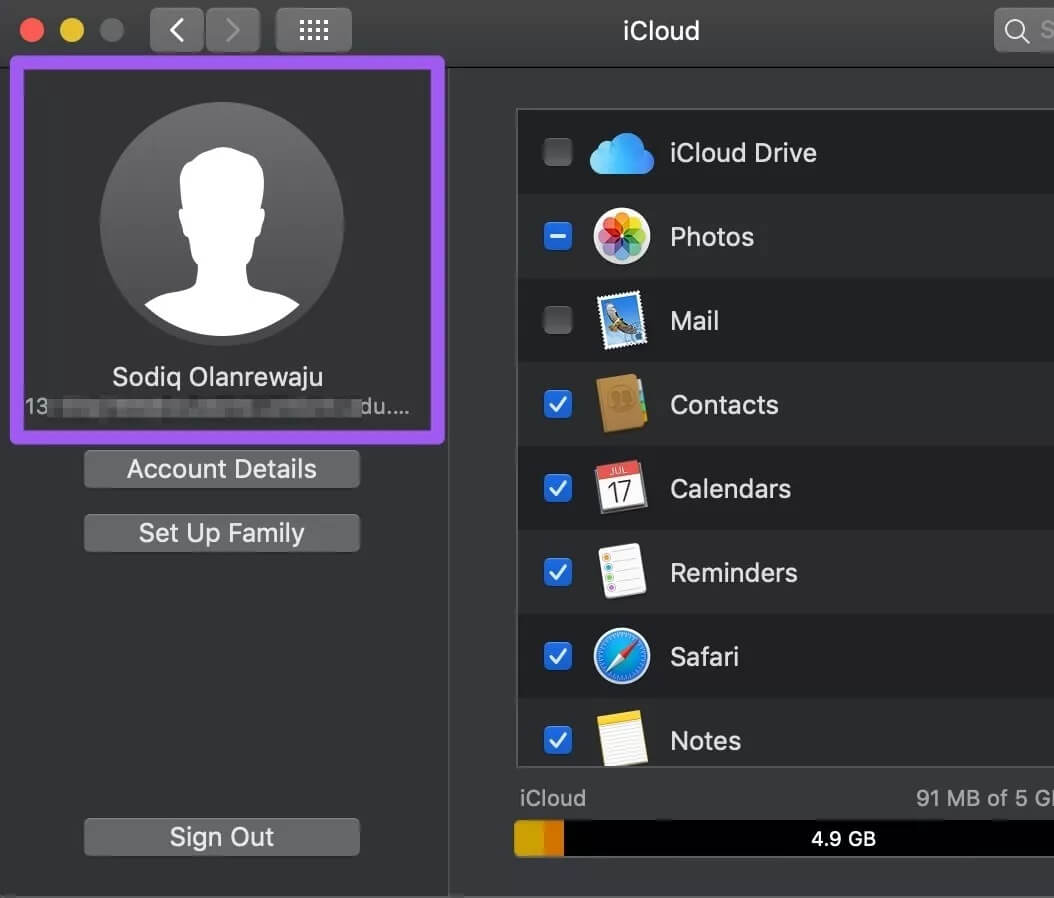This screenshot has width=1054, height=898.
Task: Click the Contacts address book icon
Action: coord(622,403)
